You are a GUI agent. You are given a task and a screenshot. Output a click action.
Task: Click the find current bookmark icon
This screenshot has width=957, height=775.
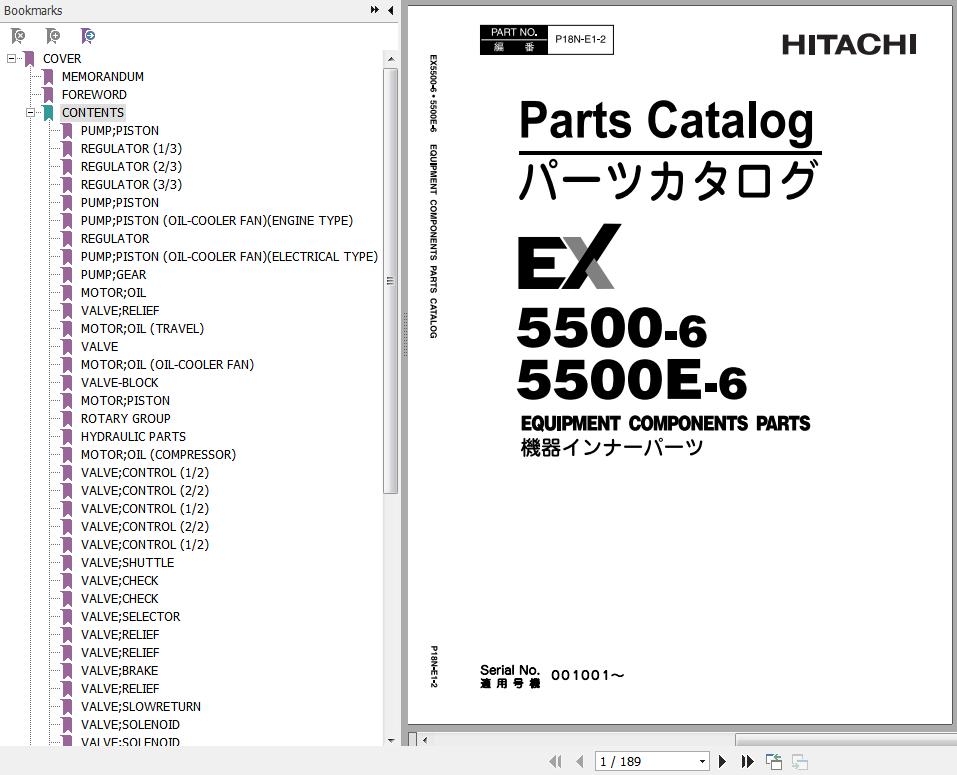click(88, 36)
